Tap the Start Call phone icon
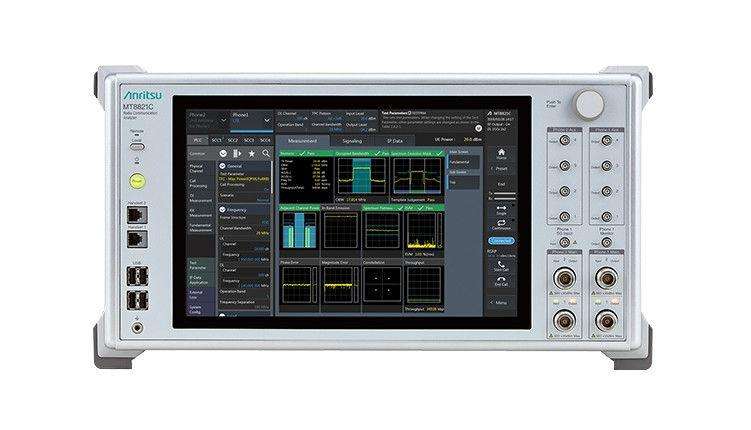The width and height of the screenshot is (751, 430). (501, 264)
